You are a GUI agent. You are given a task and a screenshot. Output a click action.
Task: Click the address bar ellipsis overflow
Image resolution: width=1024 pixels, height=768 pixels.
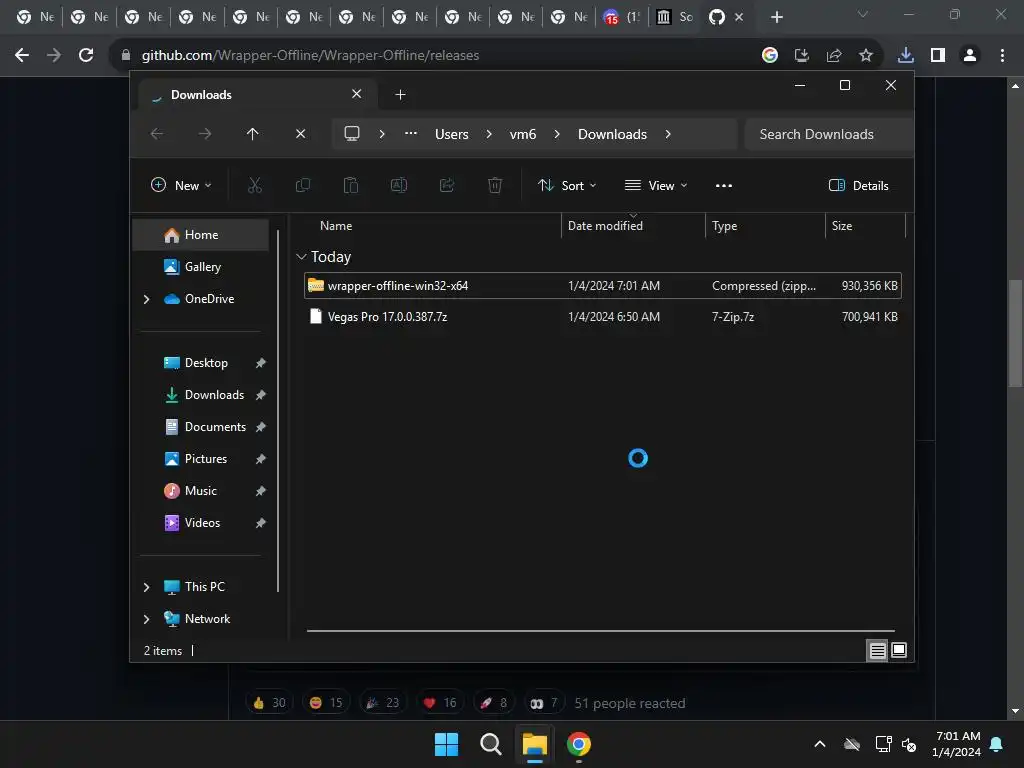tap(410, 133)
